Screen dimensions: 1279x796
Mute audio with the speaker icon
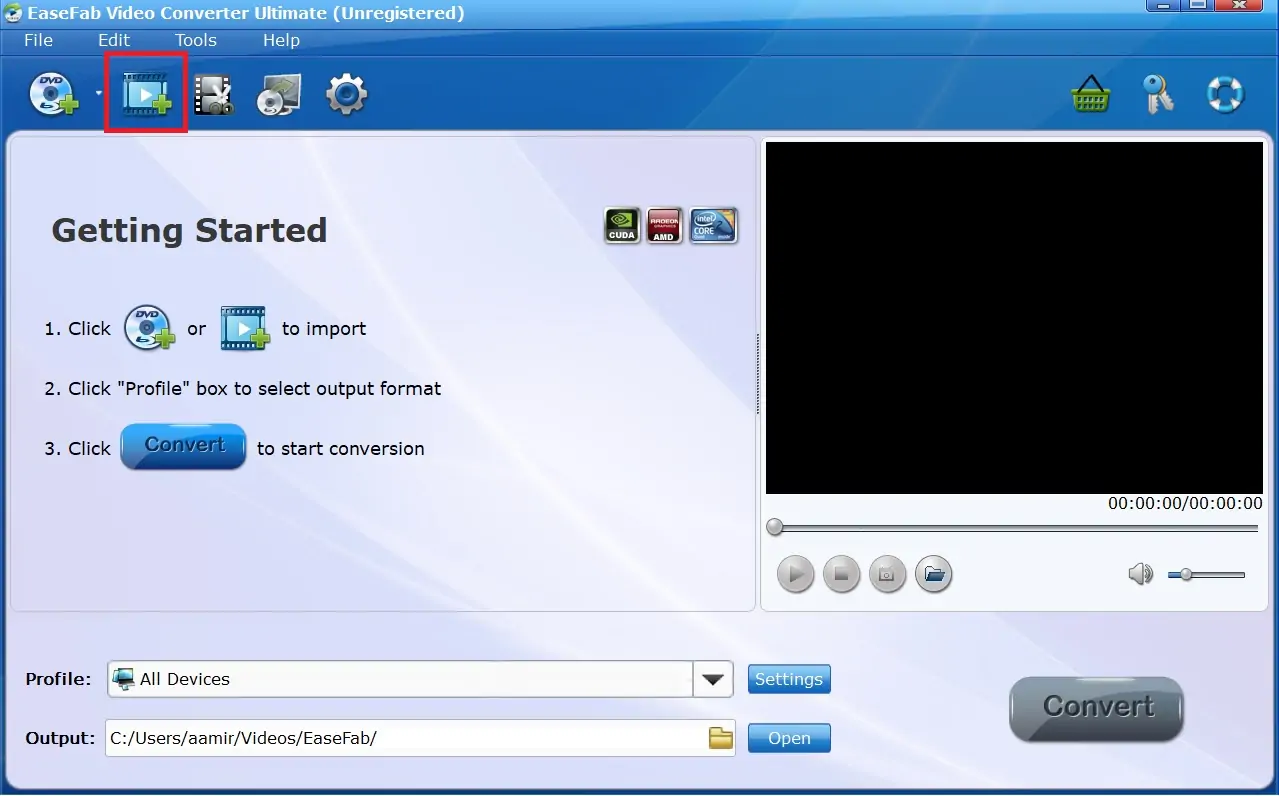click(x=1140, y=574)
